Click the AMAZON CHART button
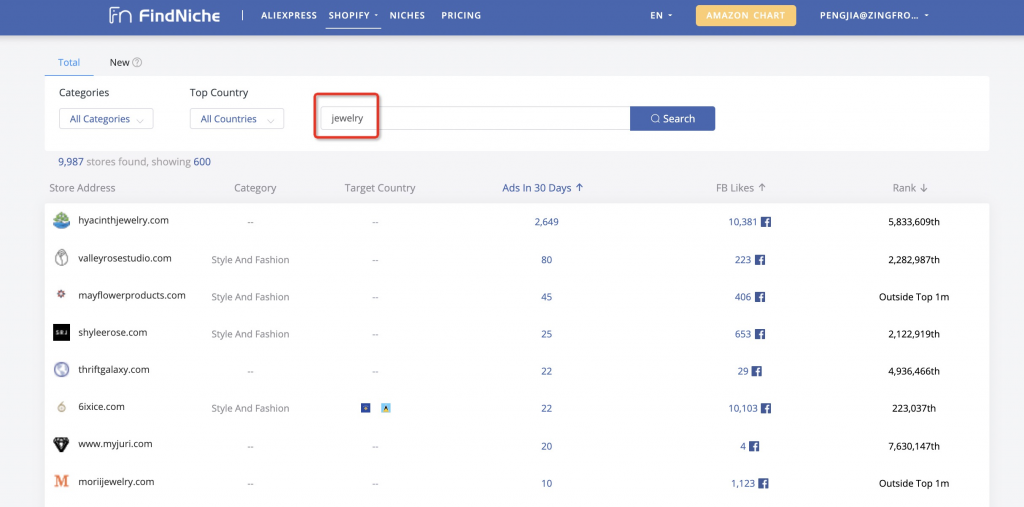This screenshot has height=507, width=1024. 746,16
